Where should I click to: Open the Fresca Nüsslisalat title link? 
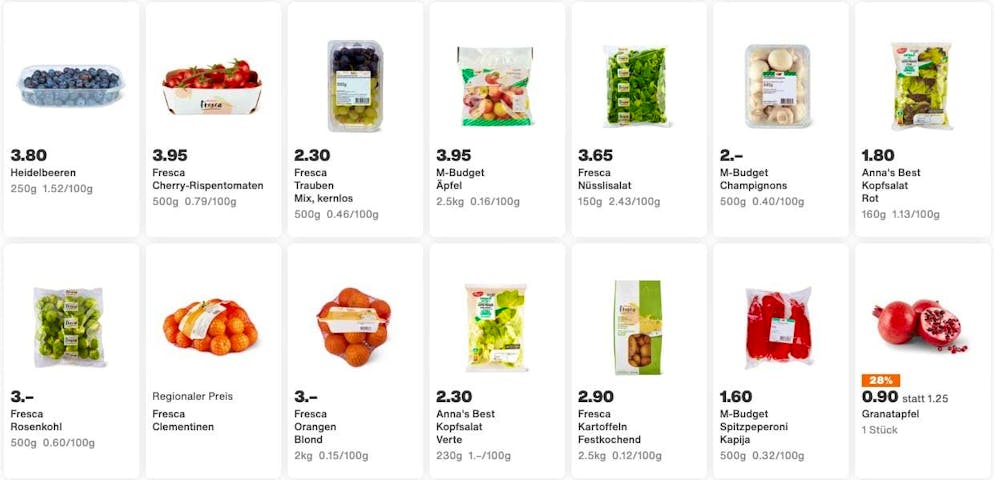click(x=604, y=179)
